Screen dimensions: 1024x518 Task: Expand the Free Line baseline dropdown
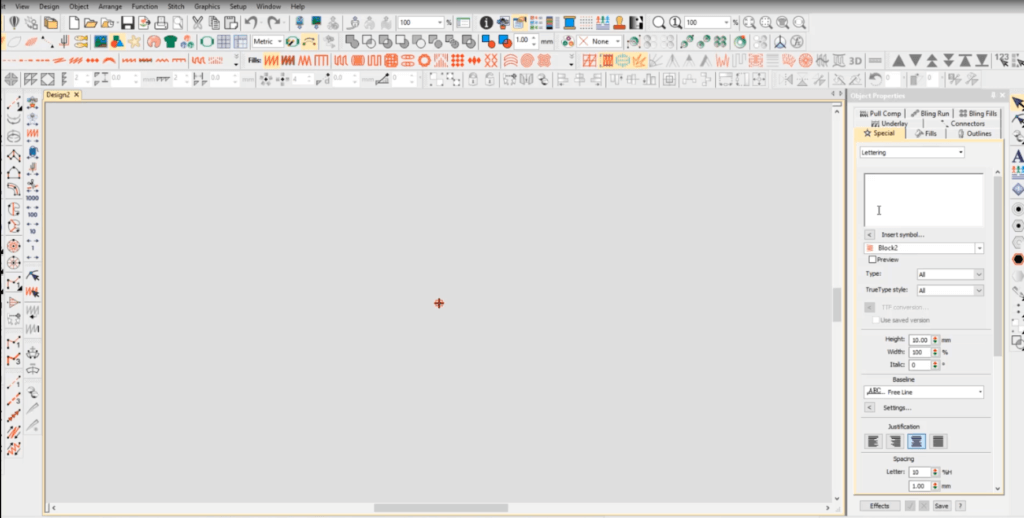[979, 392]
